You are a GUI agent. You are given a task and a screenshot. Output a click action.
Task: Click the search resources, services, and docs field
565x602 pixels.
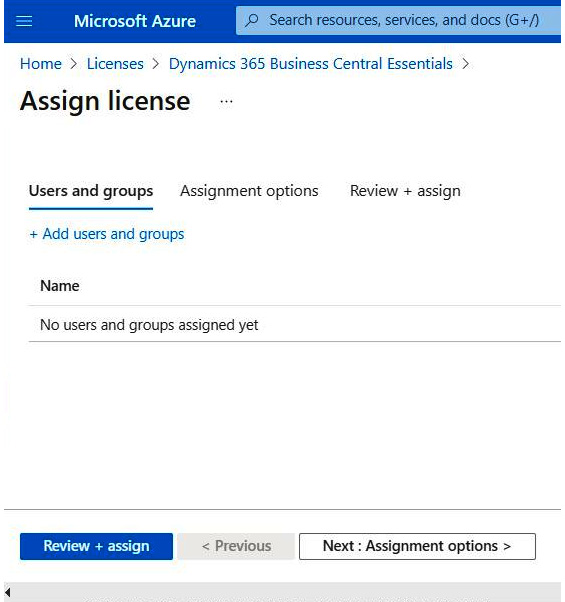(x=399, y=20)
